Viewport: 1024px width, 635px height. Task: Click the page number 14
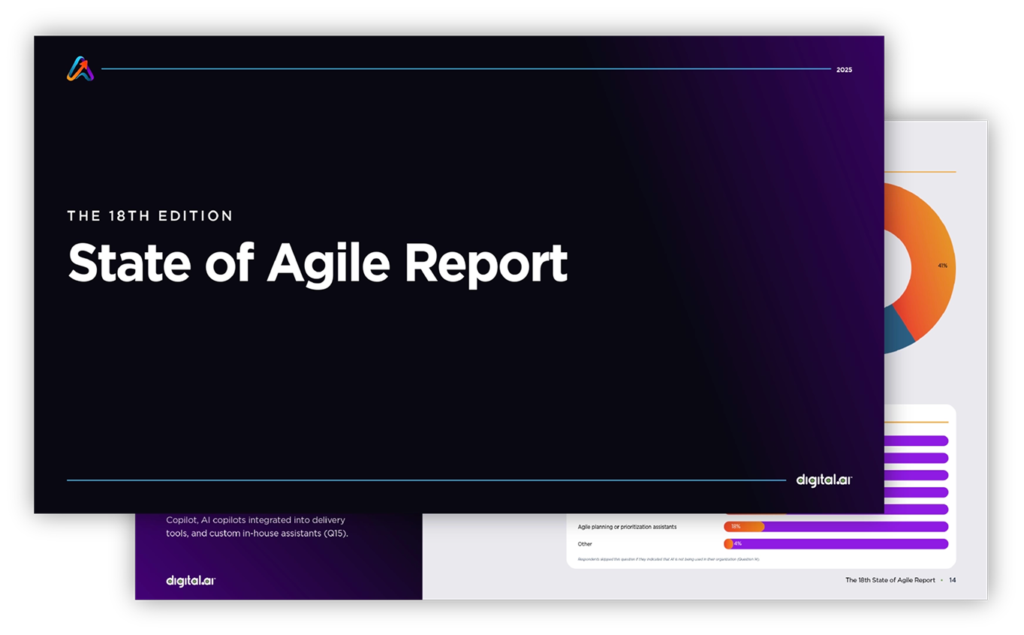953,580
